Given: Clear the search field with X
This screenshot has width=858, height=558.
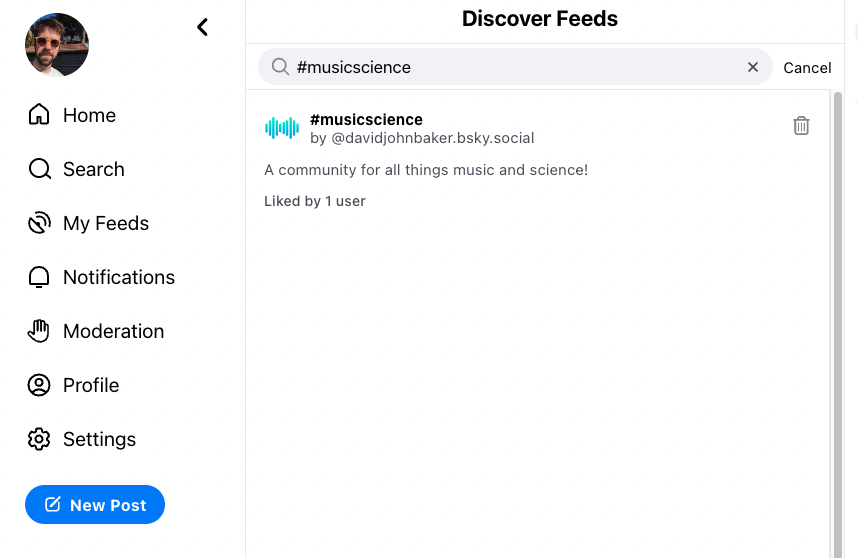Looking at the screenshot, I should 753,67.
